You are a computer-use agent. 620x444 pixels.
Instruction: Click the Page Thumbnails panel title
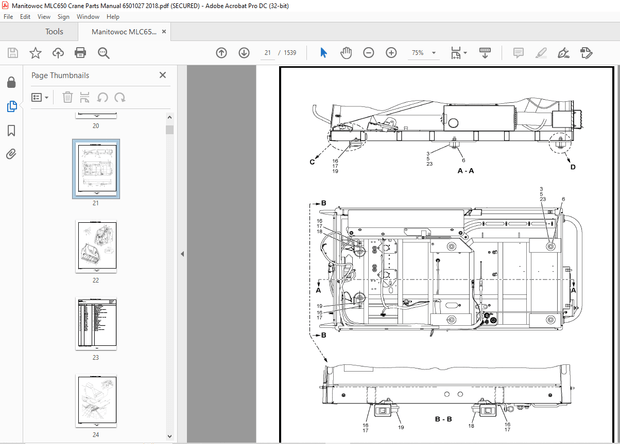point(60,75)
